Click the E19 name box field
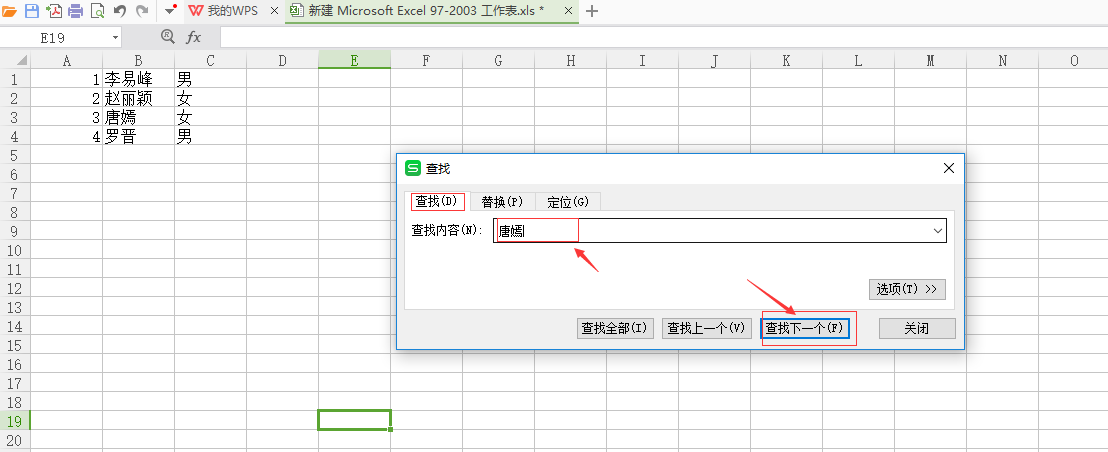1108x452 pixels. point(54,37)
